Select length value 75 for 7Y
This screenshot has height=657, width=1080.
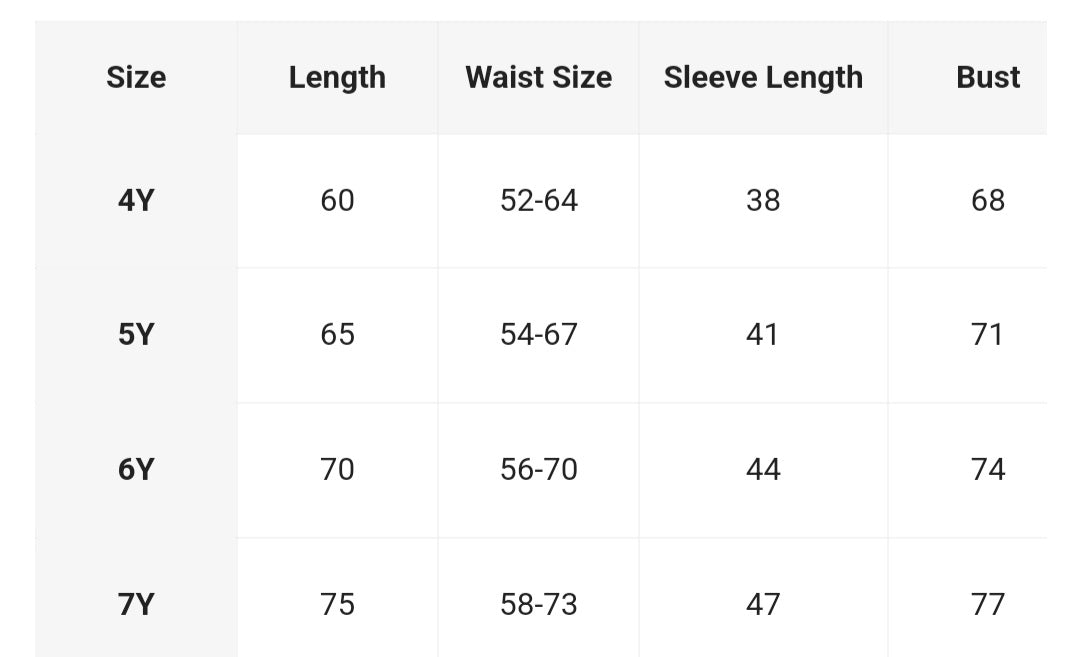click(337, 604)
